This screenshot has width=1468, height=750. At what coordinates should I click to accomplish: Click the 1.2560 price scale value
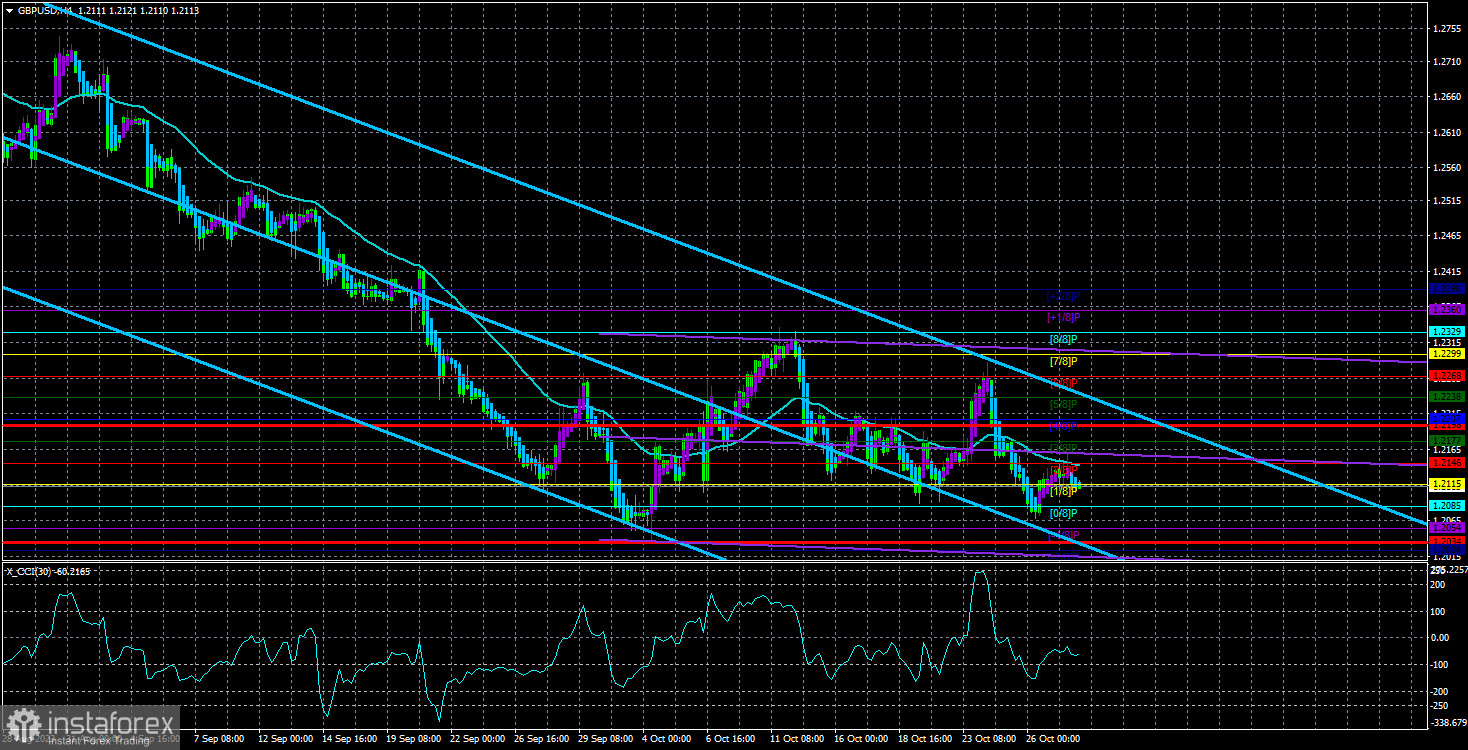[1447, 168]
